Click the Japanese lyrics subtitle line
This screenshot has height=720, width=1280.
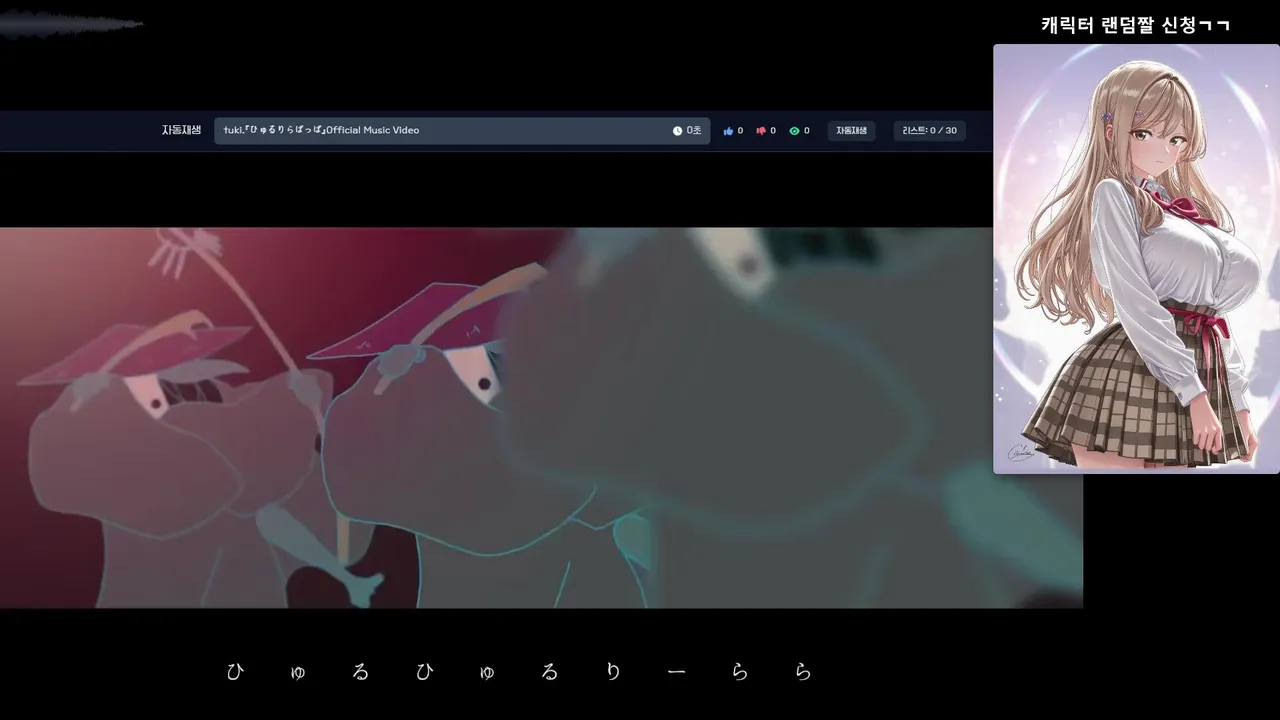pos(519,672)
